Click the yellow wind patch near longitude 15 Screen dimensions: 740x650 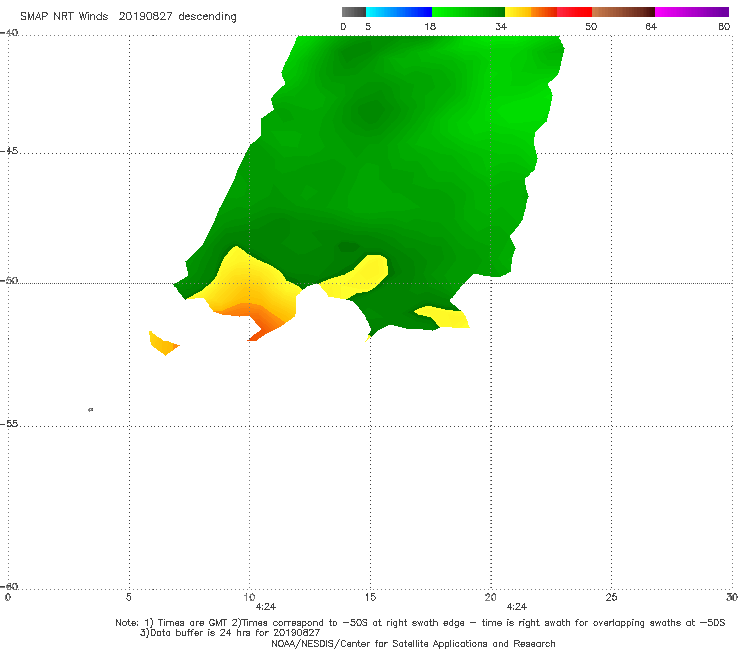pos(356,279)
